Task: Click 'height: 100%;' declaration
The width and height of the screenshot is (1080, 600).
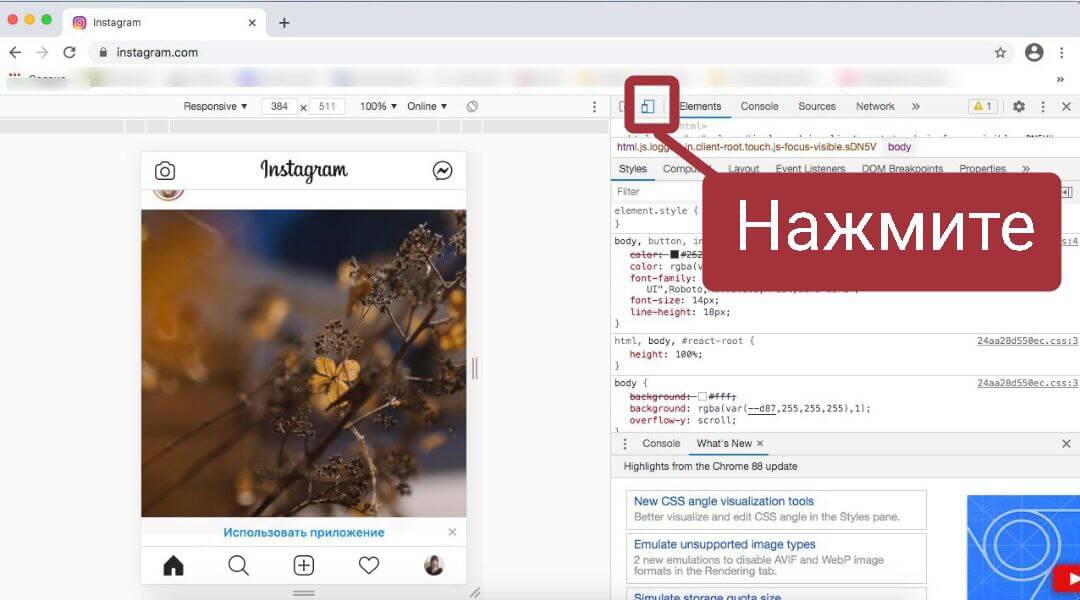Action: coord(665,355)
